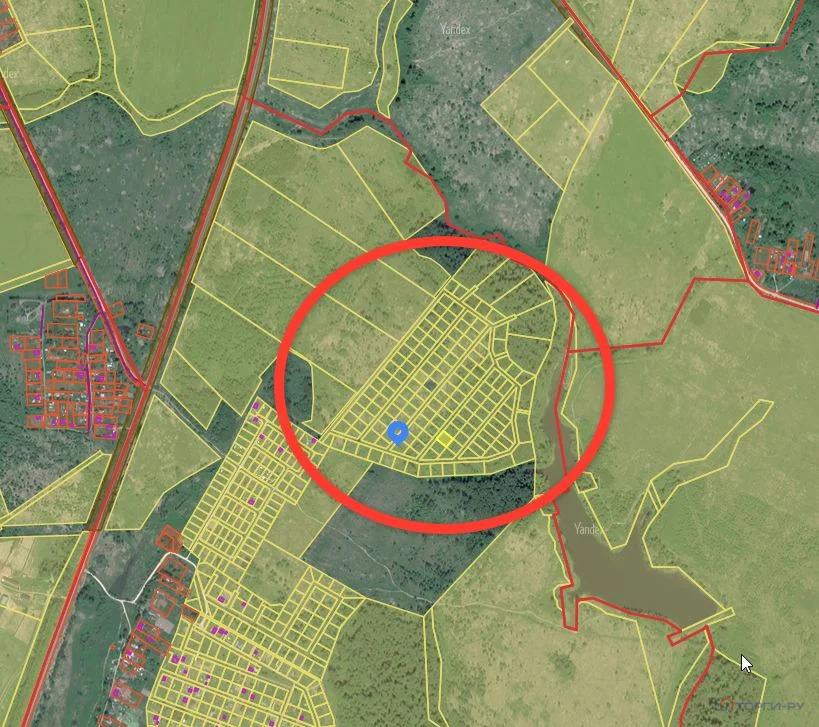
Task: Click the Yandex watermark at map top
Action: [x=455, y=29]
